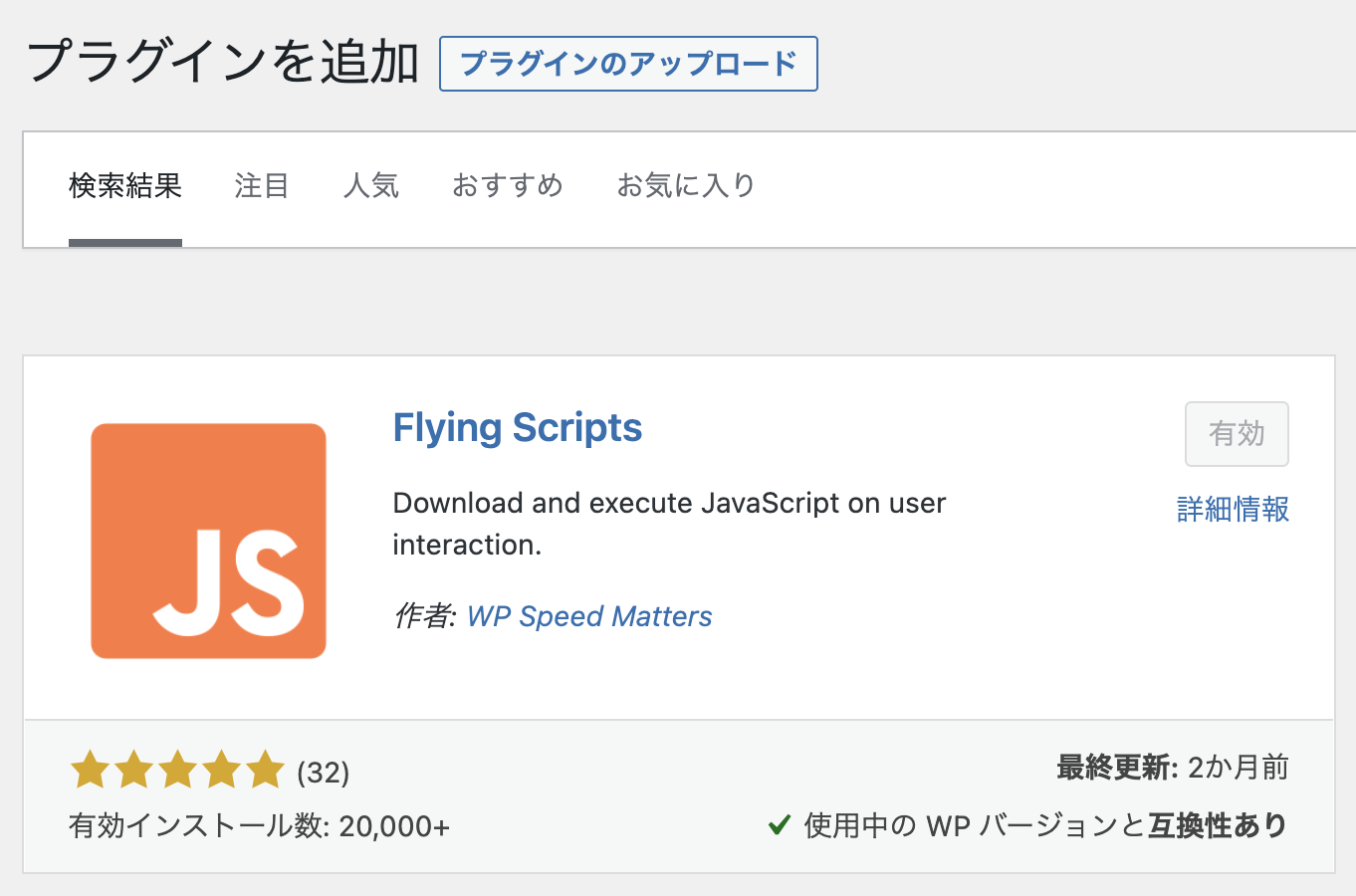Viewport: 1356px width, 896px height.
Task: Open the 人気 tab
Action: [x=370, y=186]
